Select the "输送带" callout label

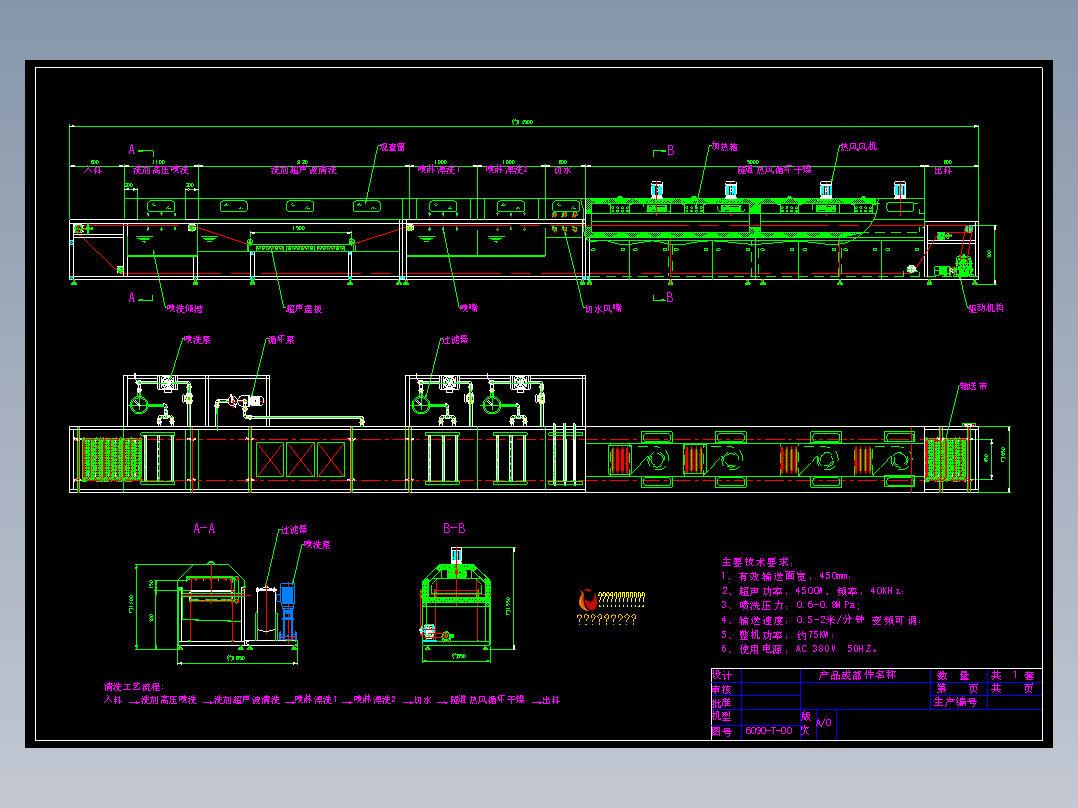(x=974, y=386)
